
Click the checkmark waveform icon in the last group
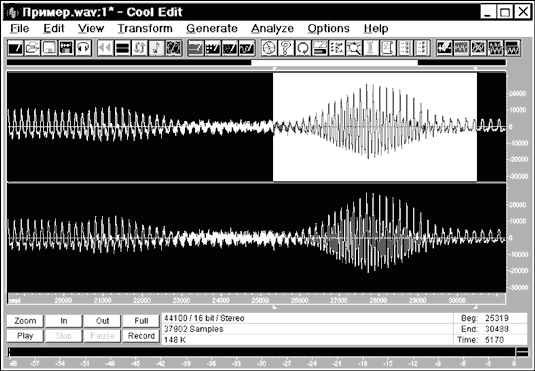tap(445, 48)
